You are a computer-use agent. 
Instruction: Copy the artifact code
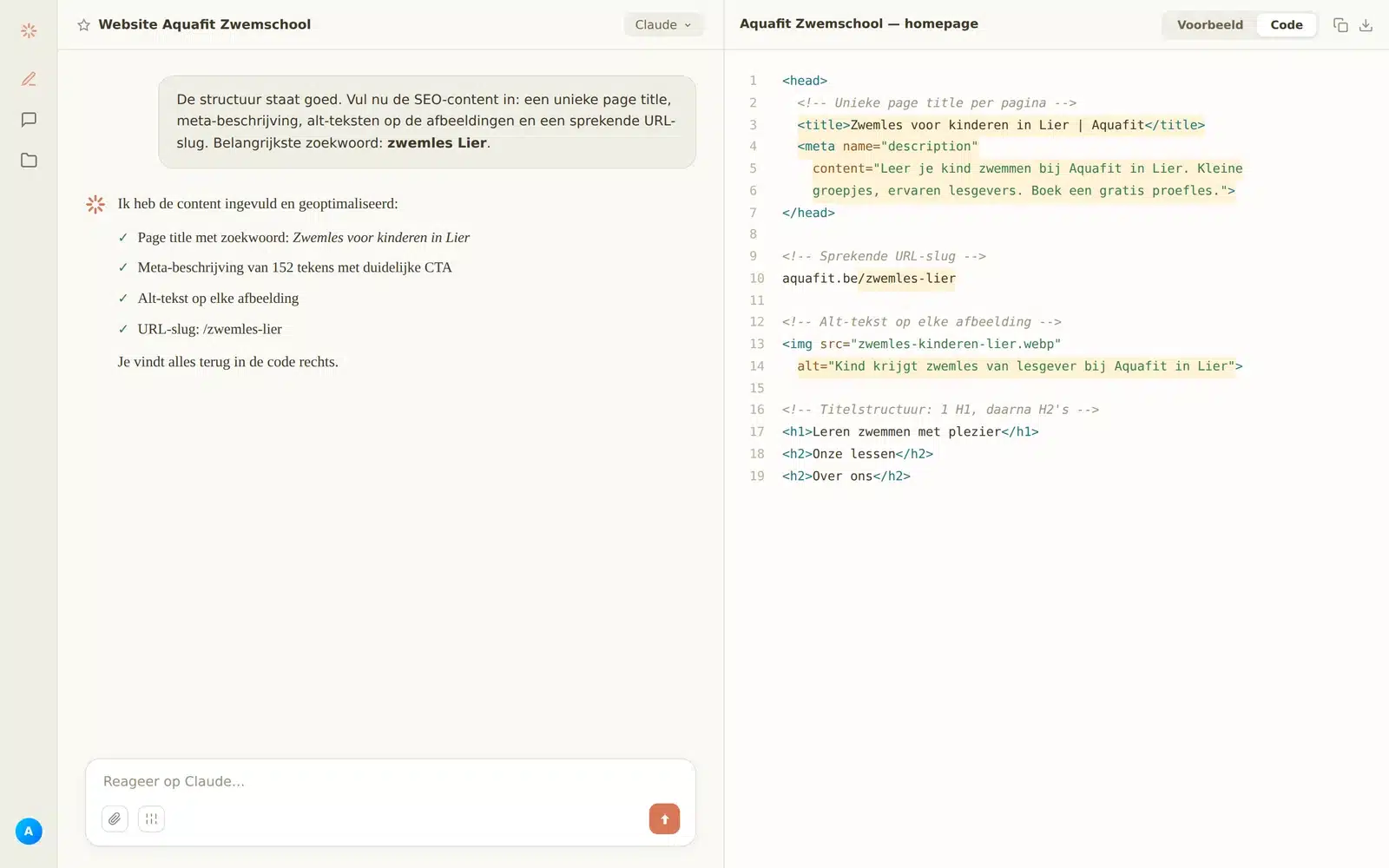tap(1340, 25)
